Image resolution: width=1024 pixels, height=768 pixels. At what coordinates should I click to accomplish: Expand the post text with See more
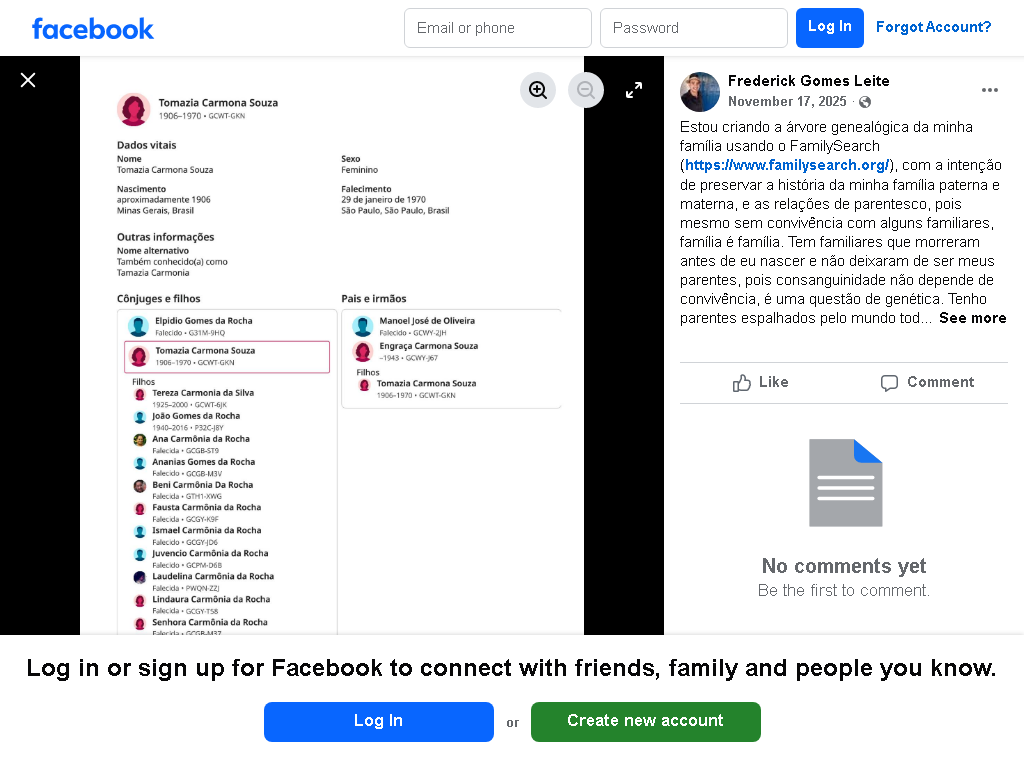coord(972,318)
